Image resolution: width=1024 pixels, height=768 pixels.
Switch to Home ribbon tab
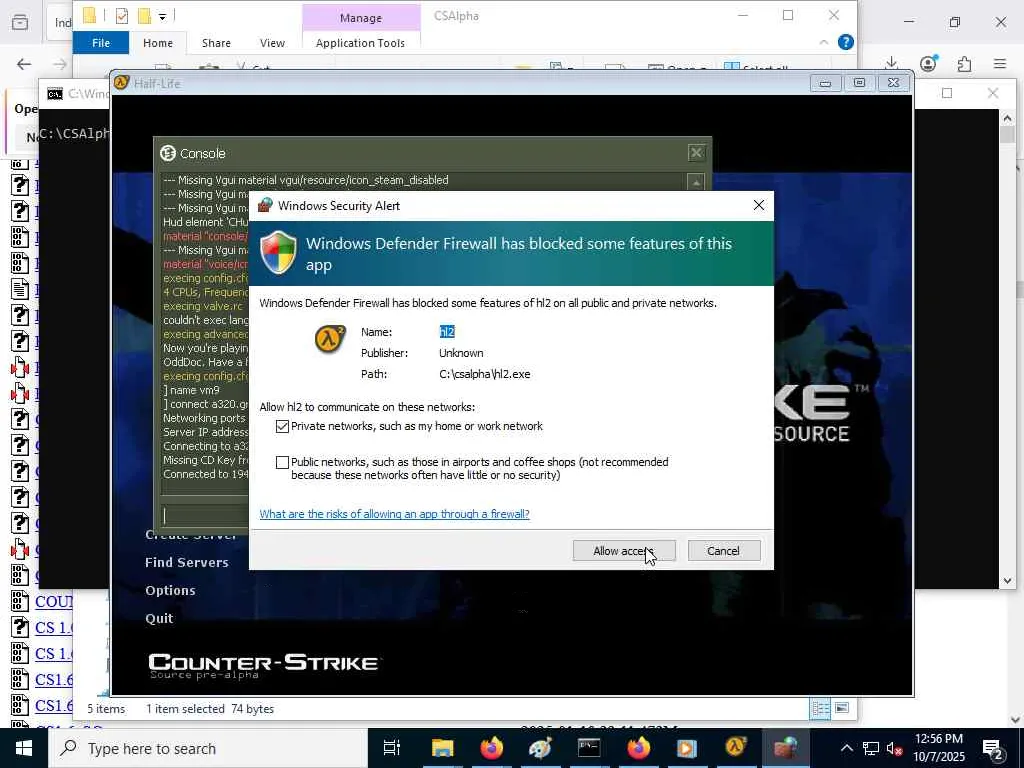pos(158,43)
